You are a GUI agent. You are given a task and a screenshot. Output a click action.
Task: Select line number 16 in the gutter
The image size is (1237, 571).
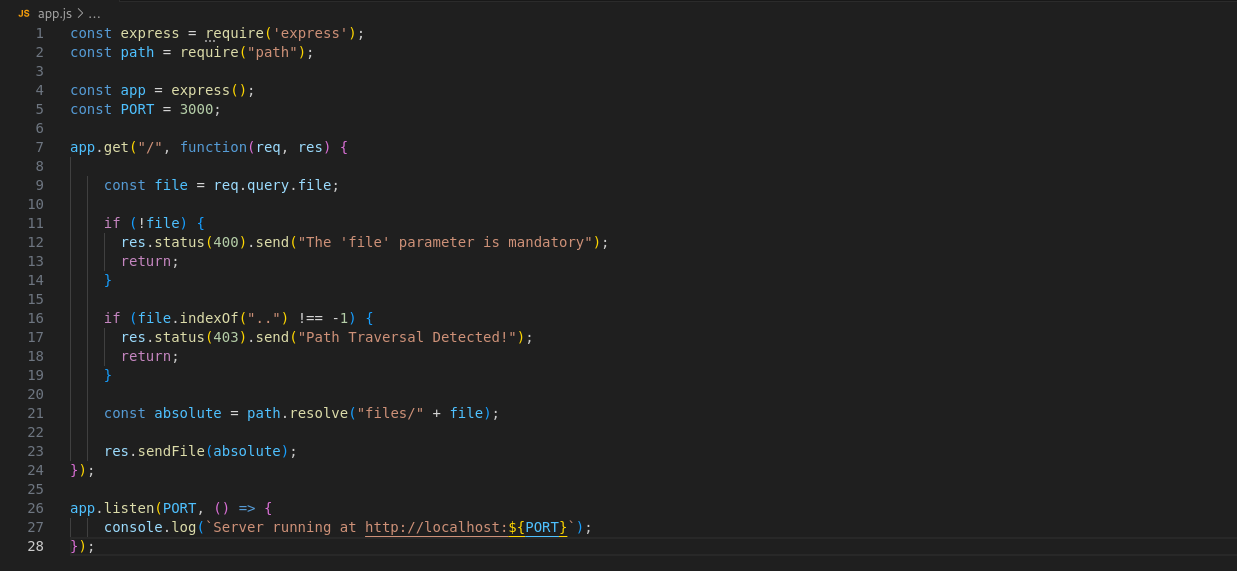[x=36, y=318]
